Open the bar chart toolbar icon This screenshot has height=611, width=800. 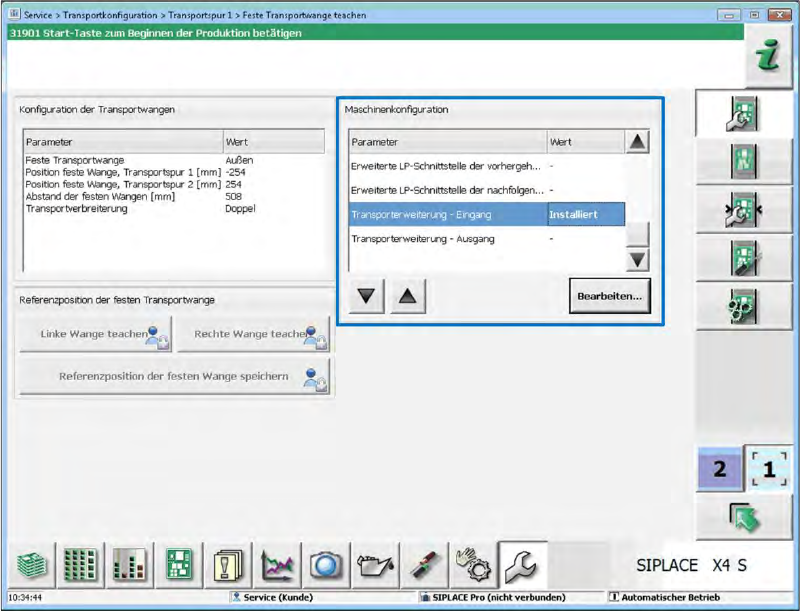[130, 565]
